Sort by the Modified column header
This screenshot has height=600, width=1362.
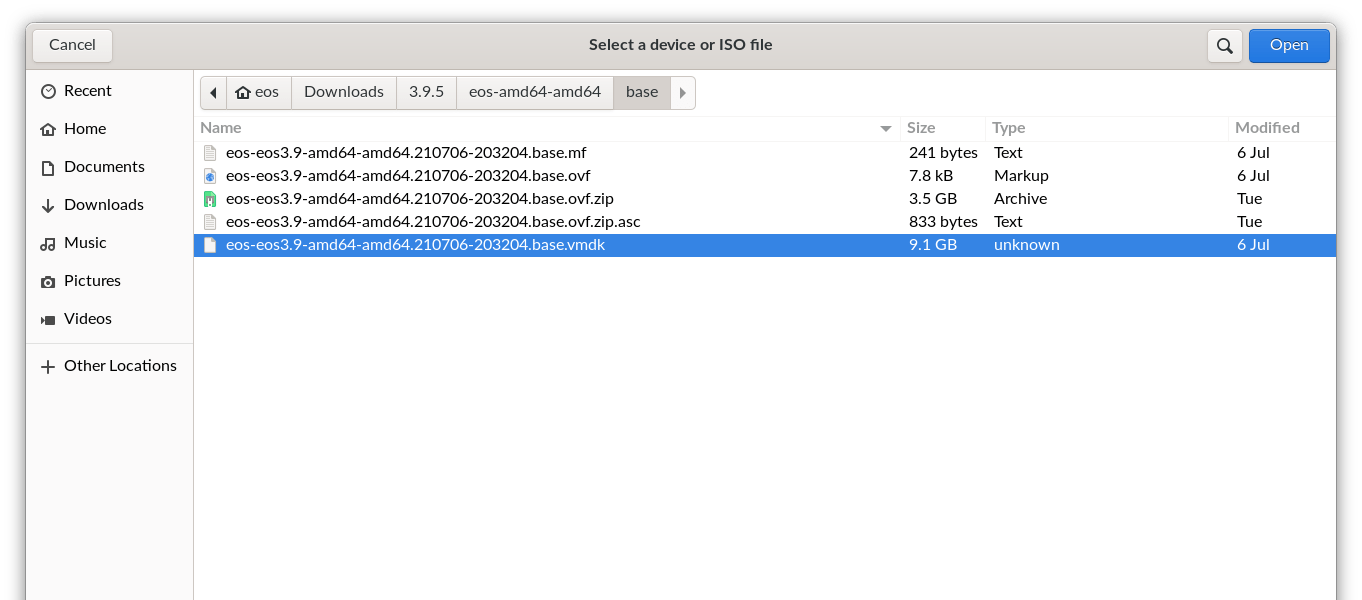(1282, 128)
